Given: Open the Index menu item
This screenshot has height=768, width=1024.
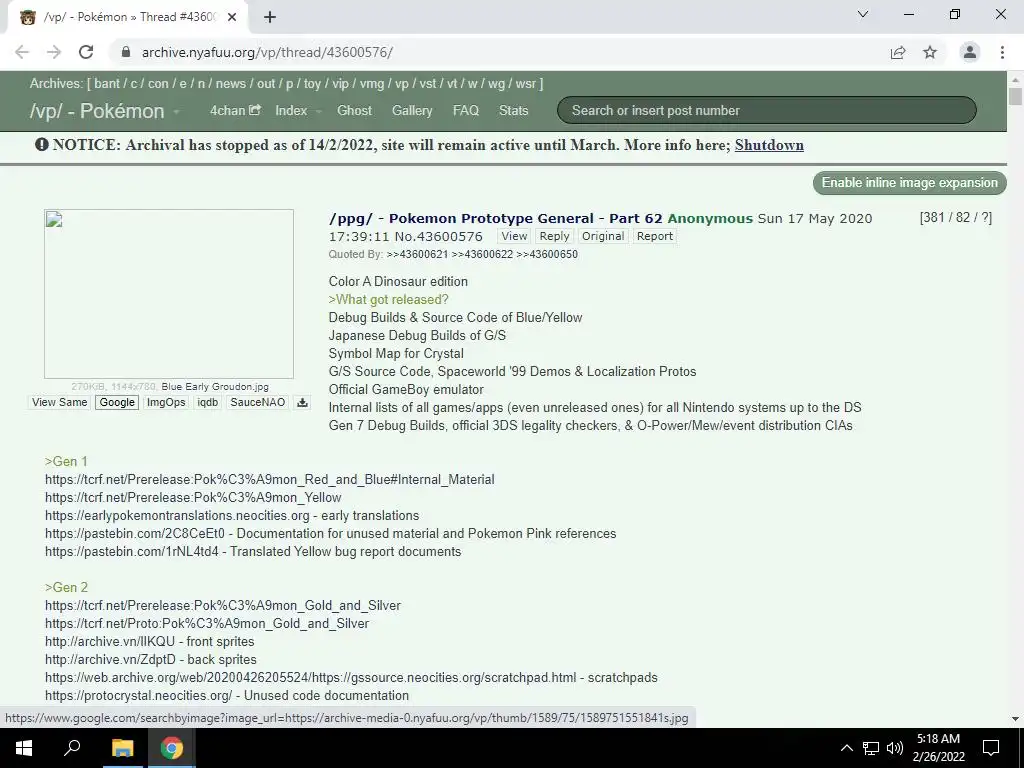Looking at the screenshot, I should pos(291,110).
